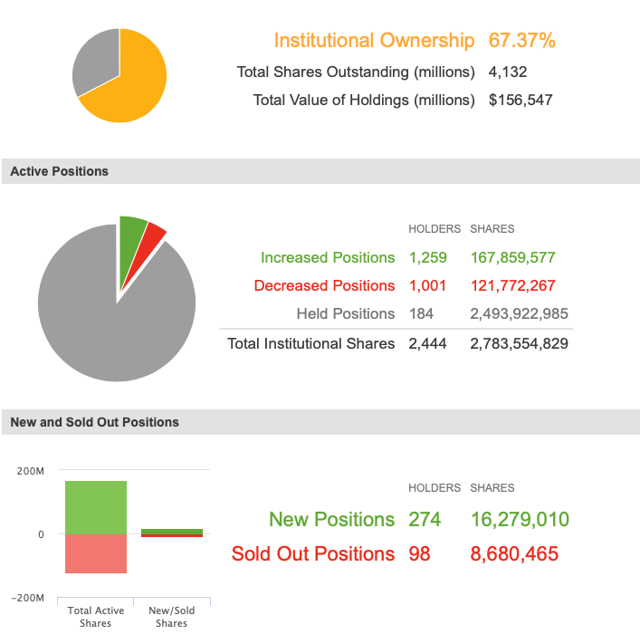640x634 pixels.
Task: Click the Active Positions section header
Action: tap(59, 172)
